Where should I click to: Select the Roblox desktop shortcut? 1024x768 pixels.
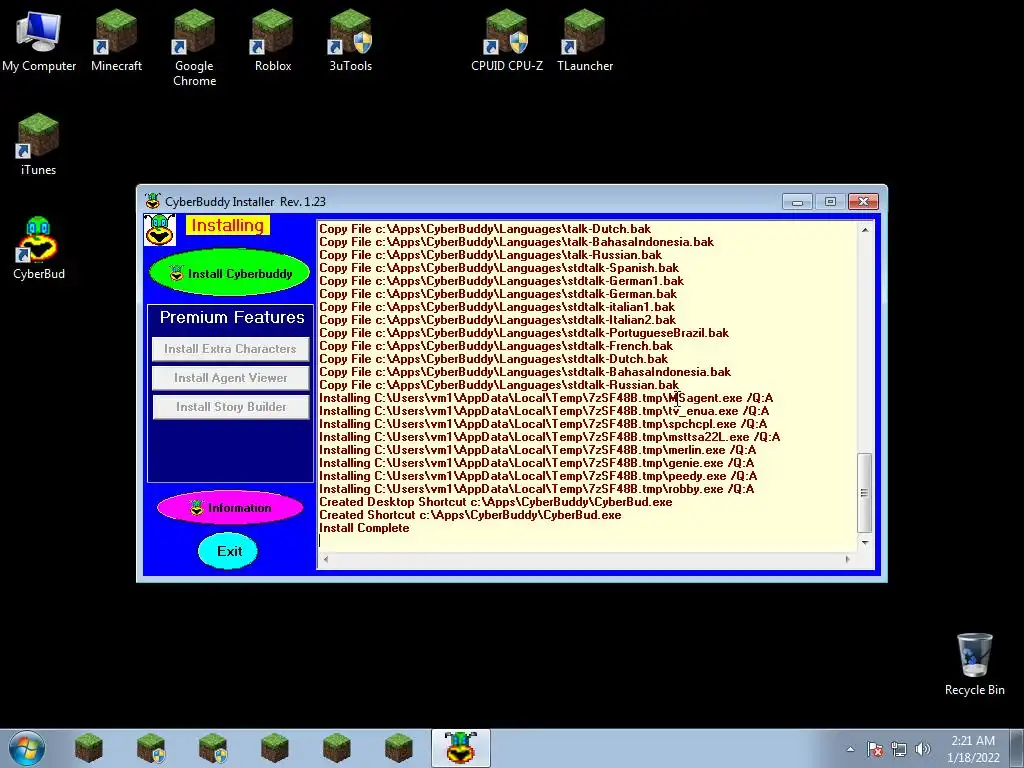272,39
